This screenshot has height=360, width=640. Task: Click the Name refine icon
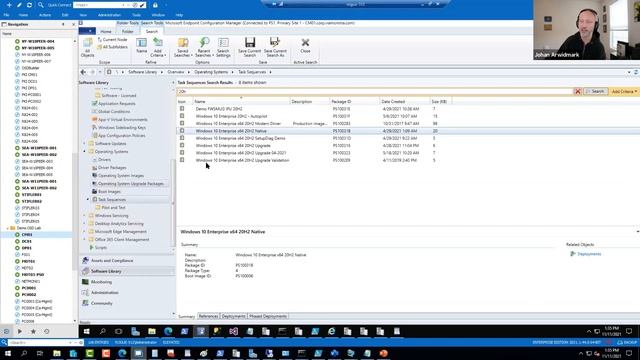point(142,46)
